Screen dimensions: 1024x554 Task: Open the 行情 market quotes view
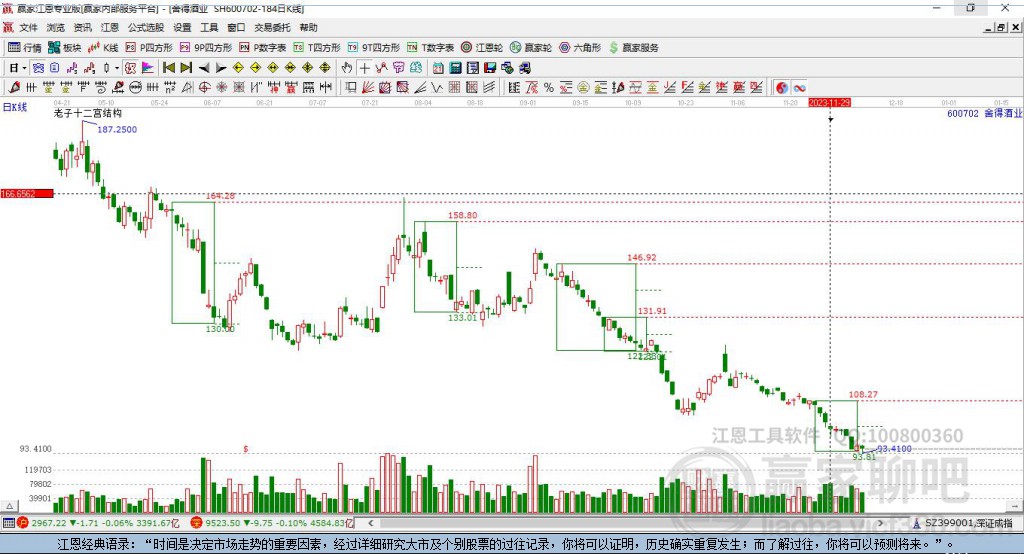click(24, 48)
